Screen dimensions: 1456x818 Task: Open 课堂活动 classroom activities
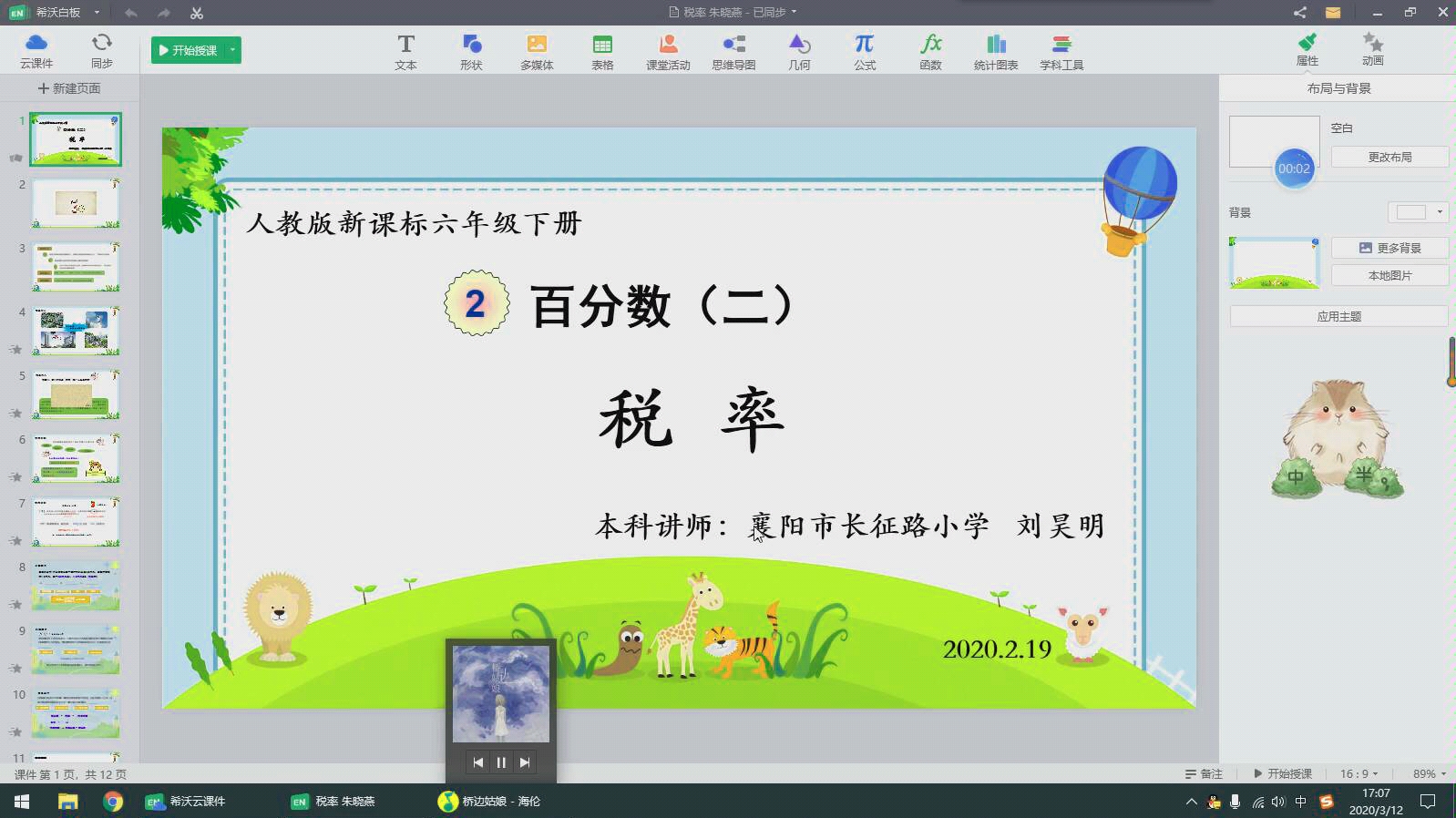click(668, 52)
